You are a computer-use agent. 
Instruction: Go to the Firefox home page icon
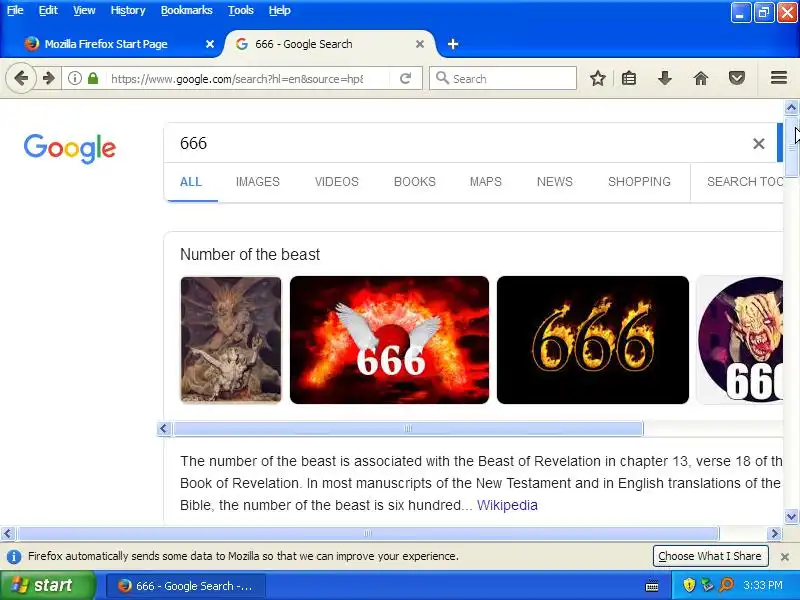[701, 78]
